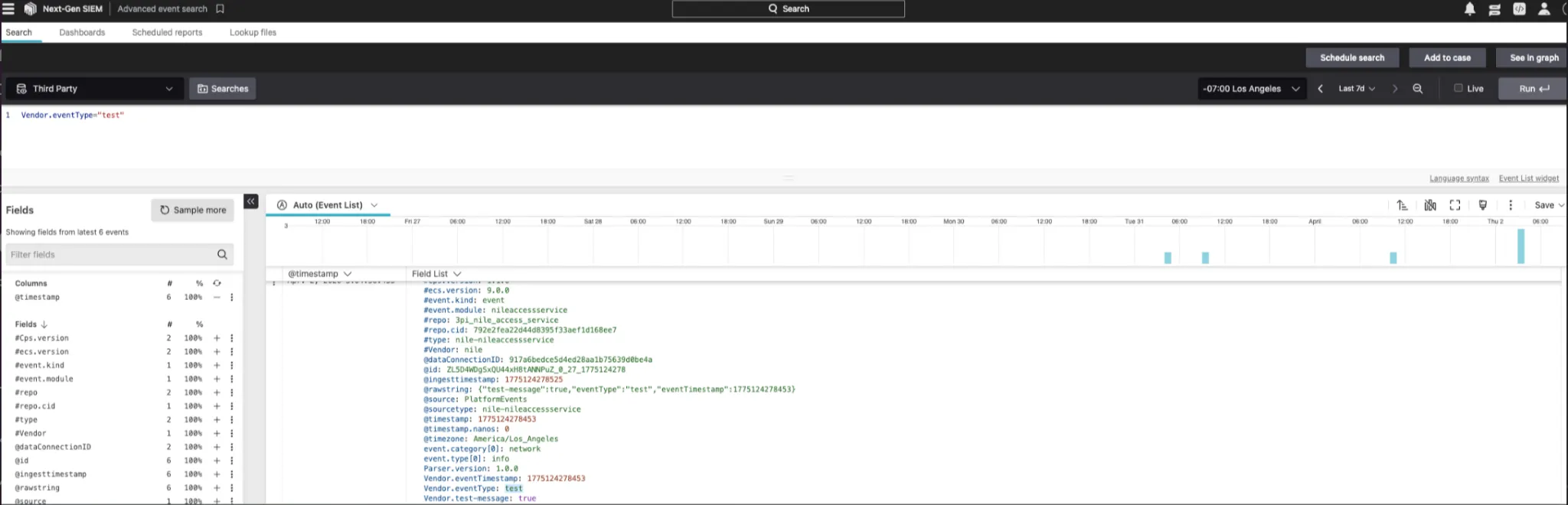Viewport: 1568px width, 505px height.
Task: Enter fullscreen results view
Action: click(1455, 205)
